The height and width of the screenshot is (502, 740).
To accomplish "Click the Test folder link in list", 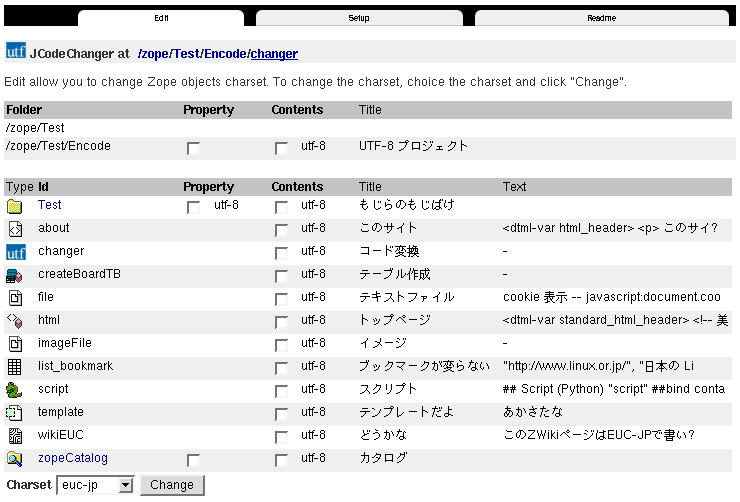I will pyautogui.click(x=49, y=205).
